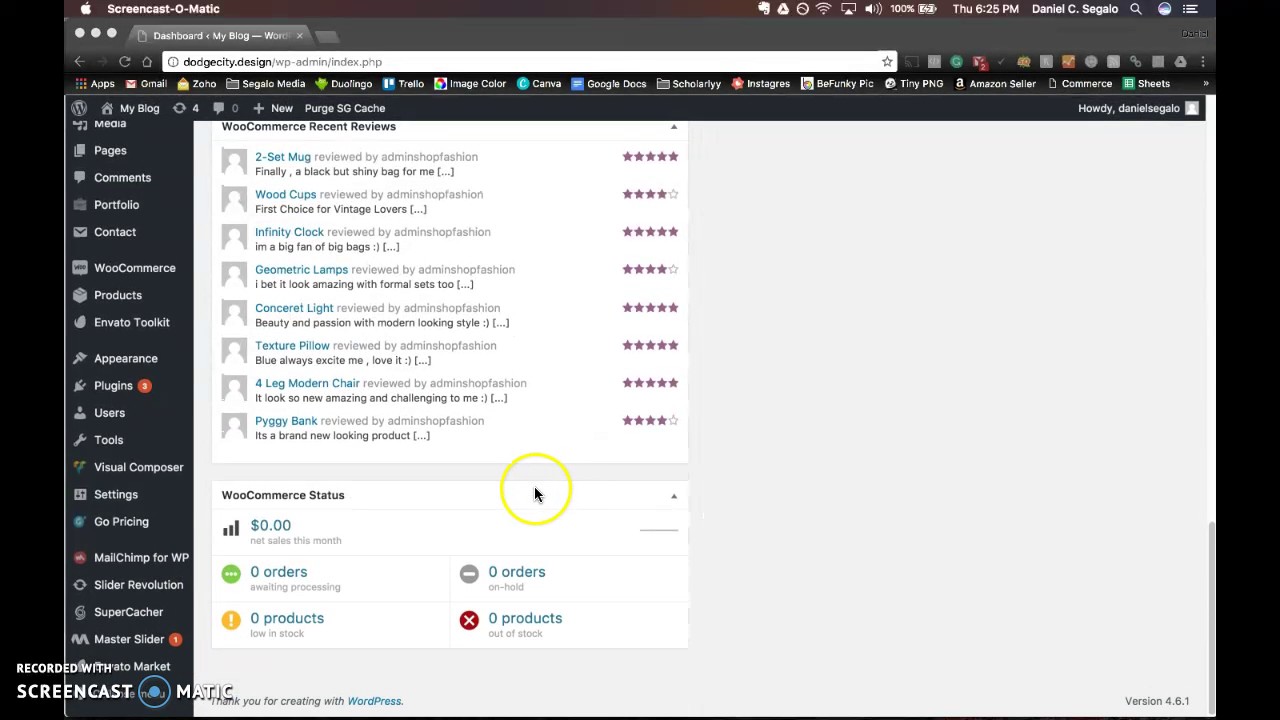Open Pages in the sidebar
Screen dimensions: 1280x720
click(x=110, y=150)
